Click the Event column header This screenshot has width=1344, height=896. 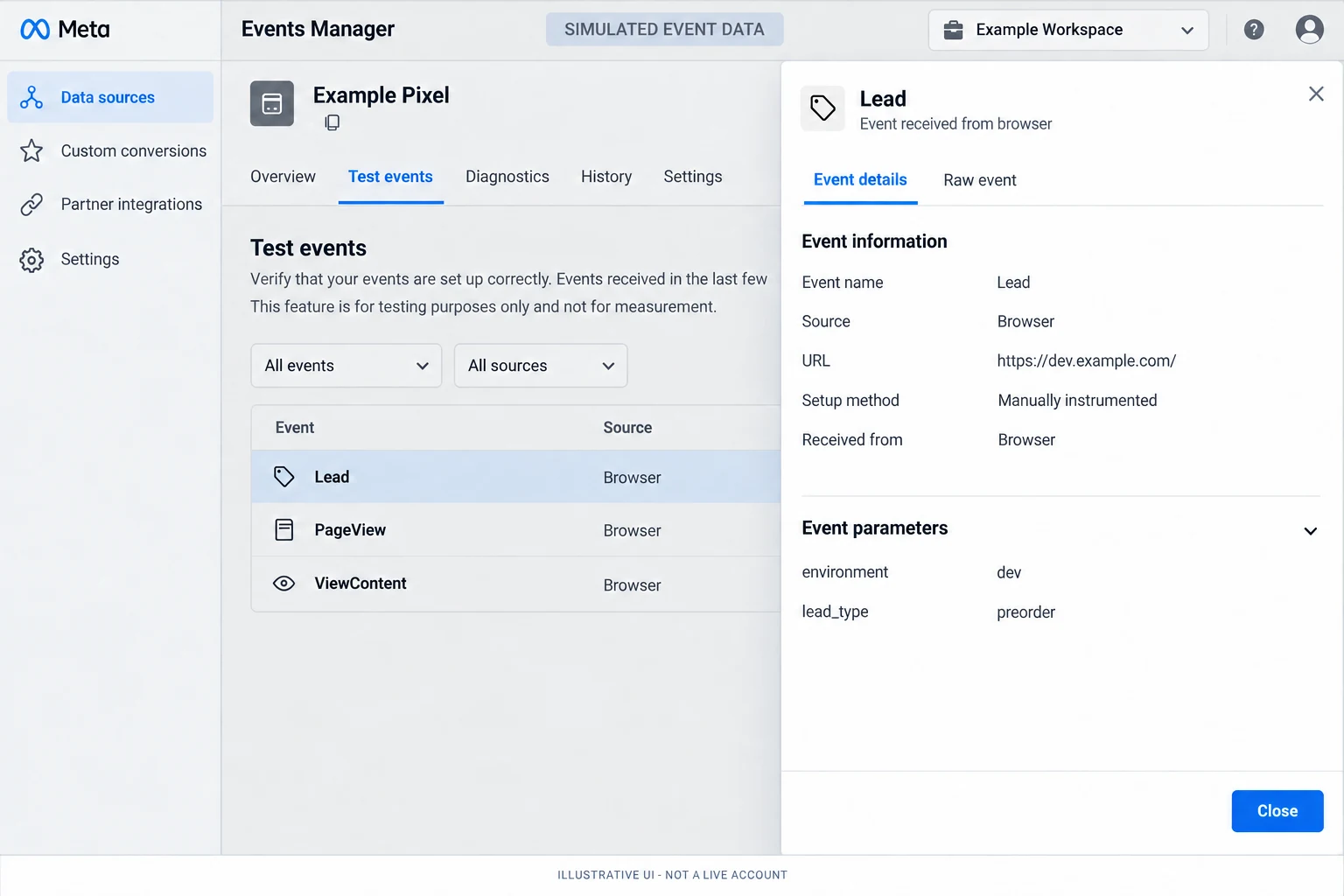(x=295, y=428)
